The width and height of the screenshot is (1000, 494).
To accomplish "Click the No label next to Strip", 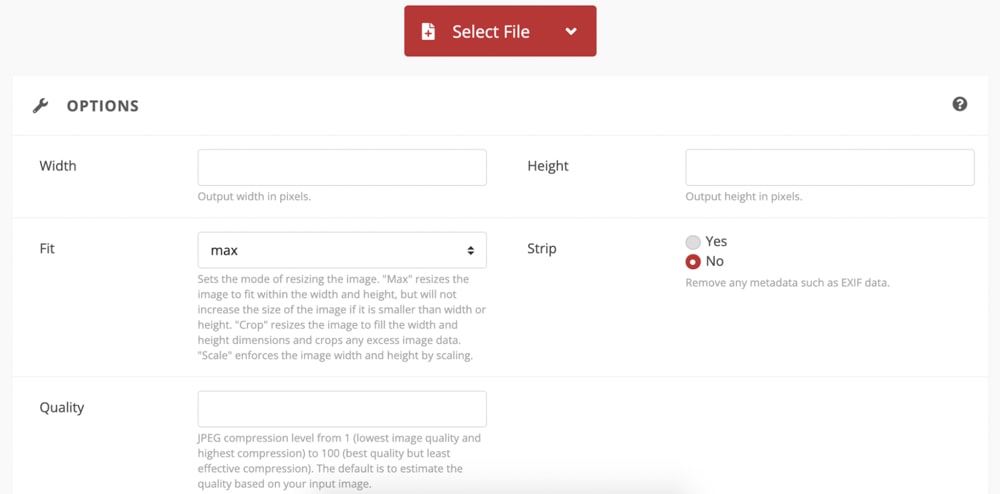I will pos(714,261).
